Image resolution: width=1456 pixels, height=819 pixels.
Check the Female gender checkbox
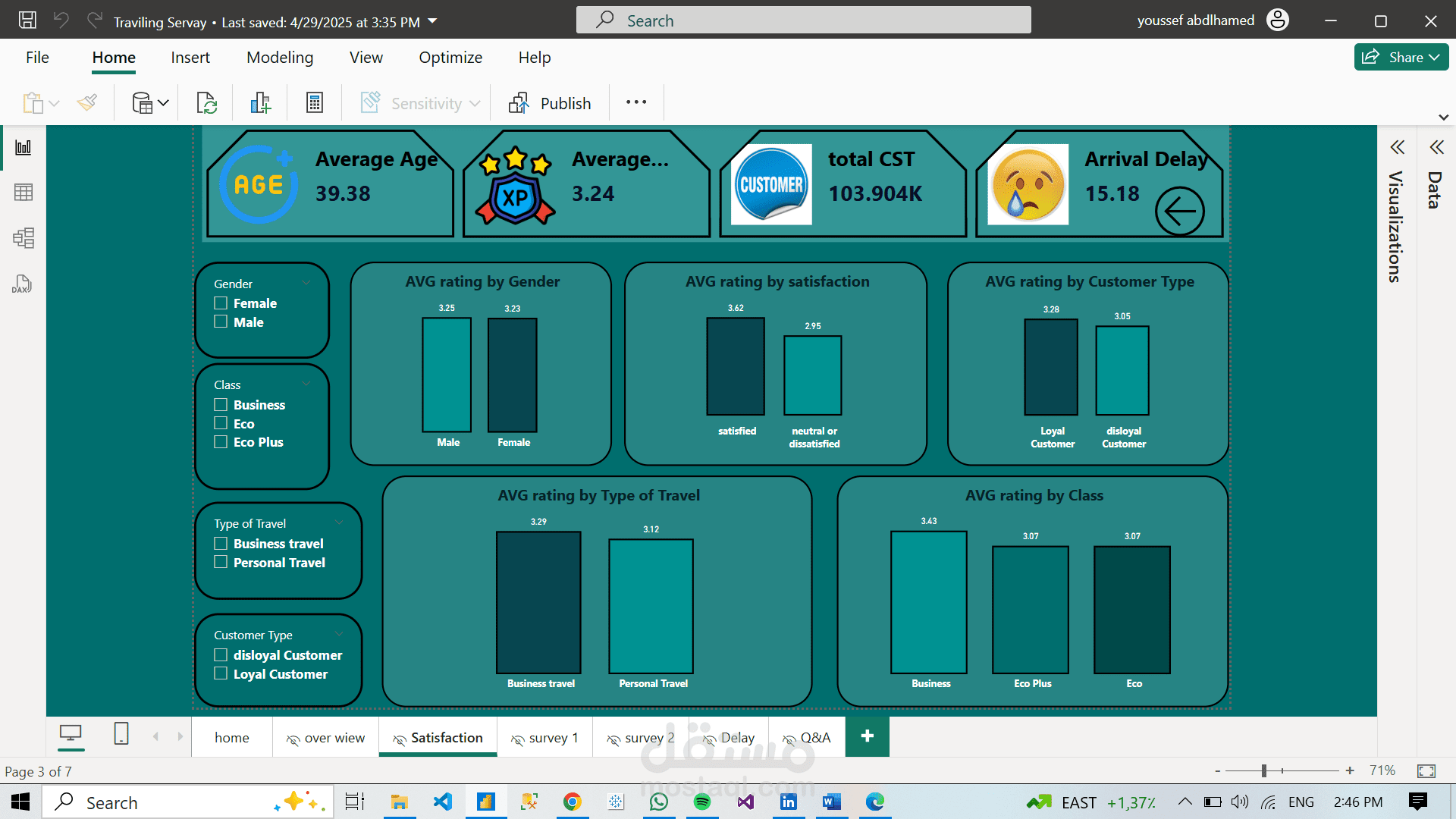(x=221, y=303)
